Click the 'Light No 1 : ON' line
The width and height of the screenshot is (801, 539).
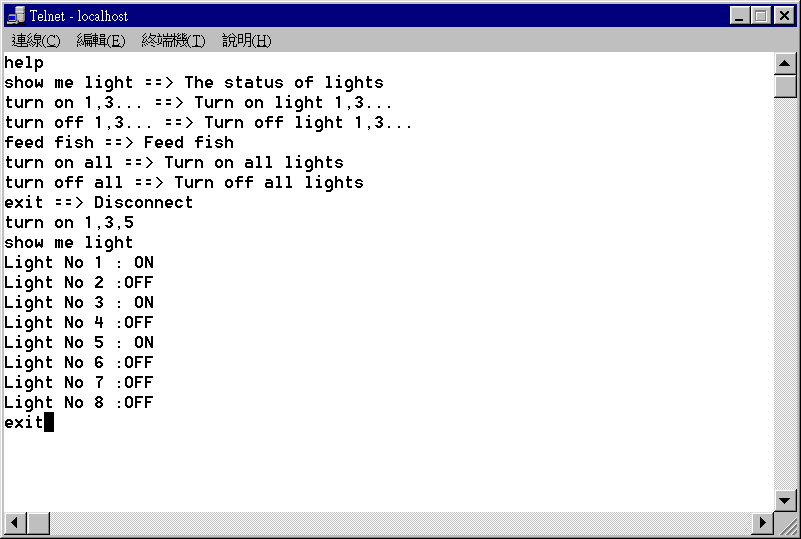point(79,263)
